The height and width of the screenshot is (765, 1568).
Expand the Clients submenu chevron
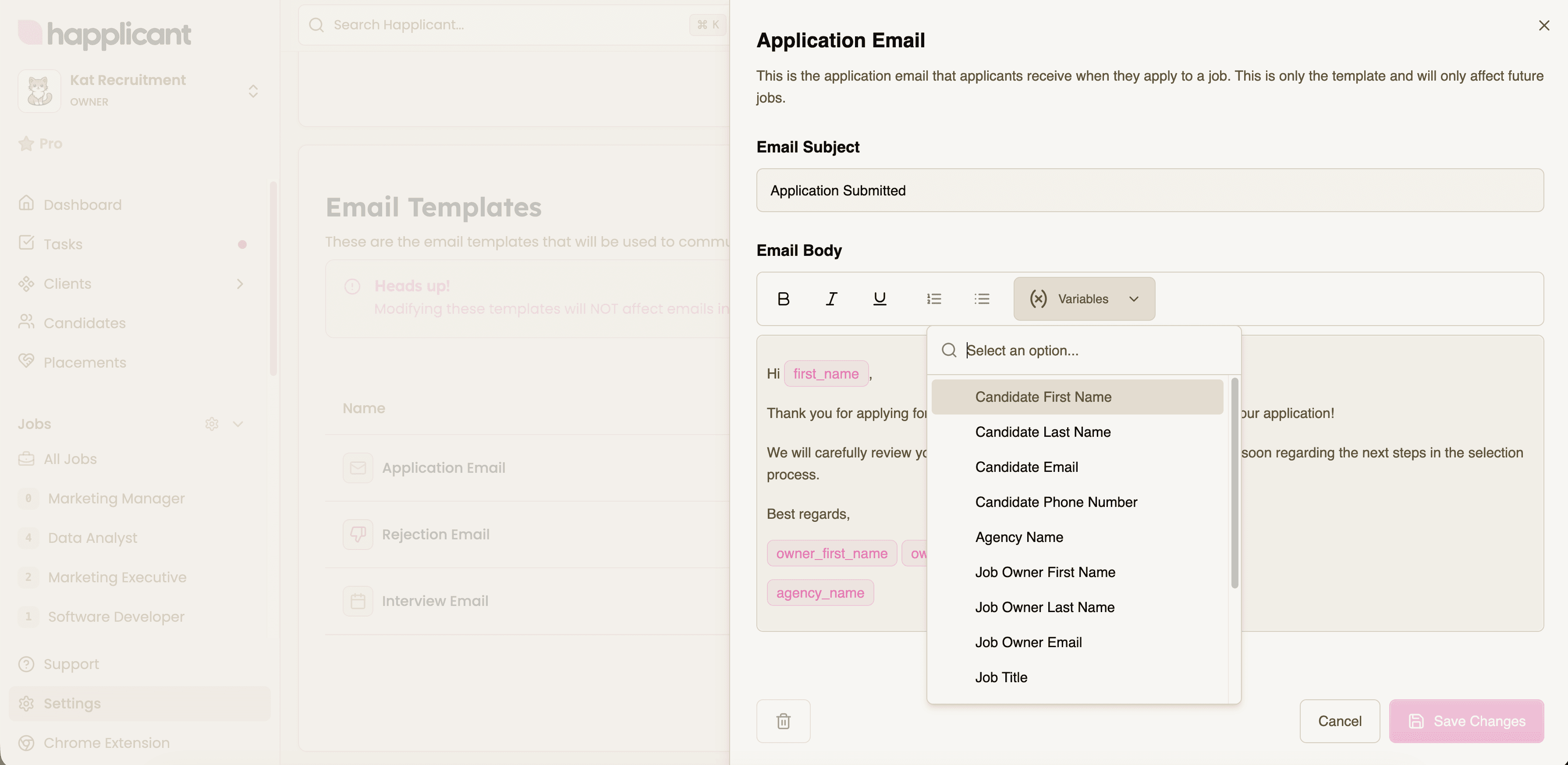pos(240,284)
